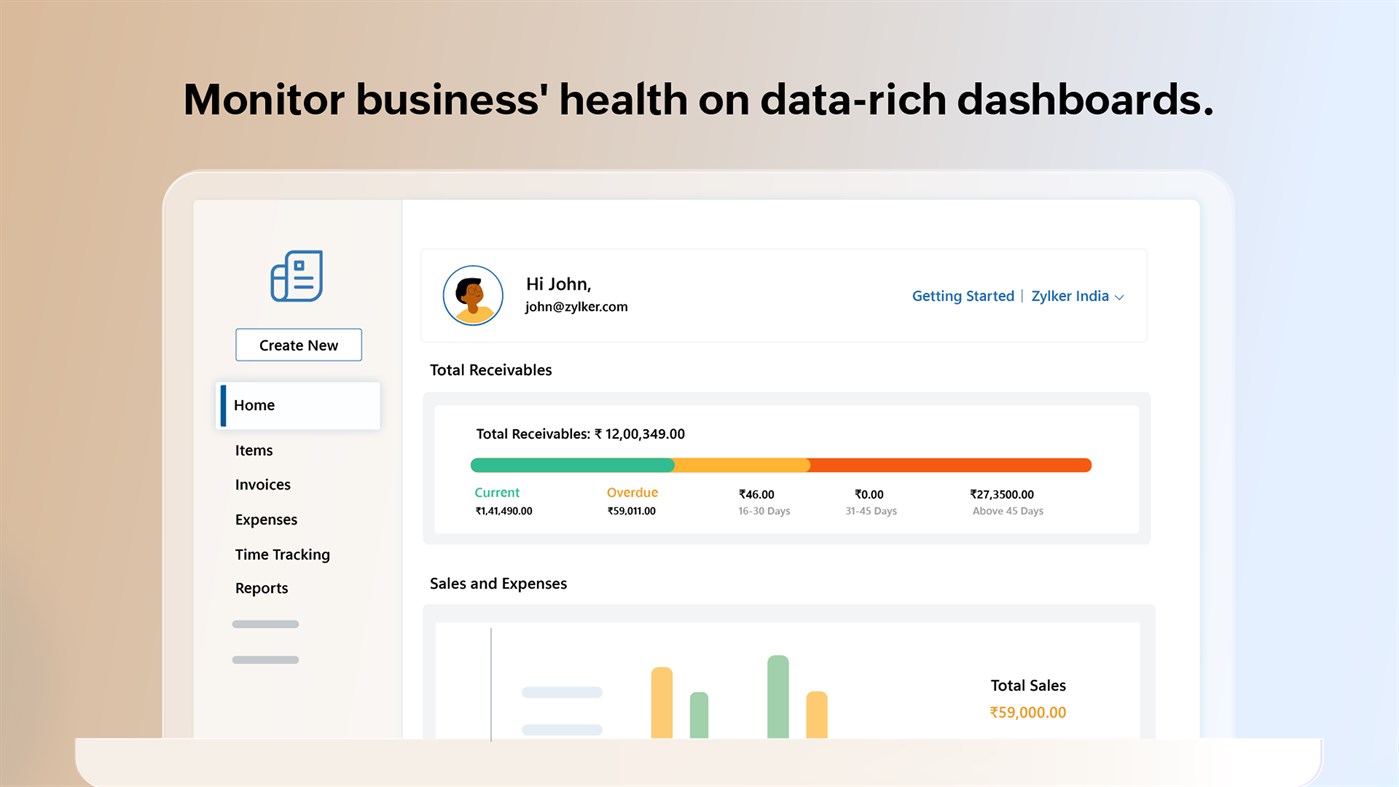1399x787 pixels.
Task: Open the Time Tracking section
Action: 282,554
